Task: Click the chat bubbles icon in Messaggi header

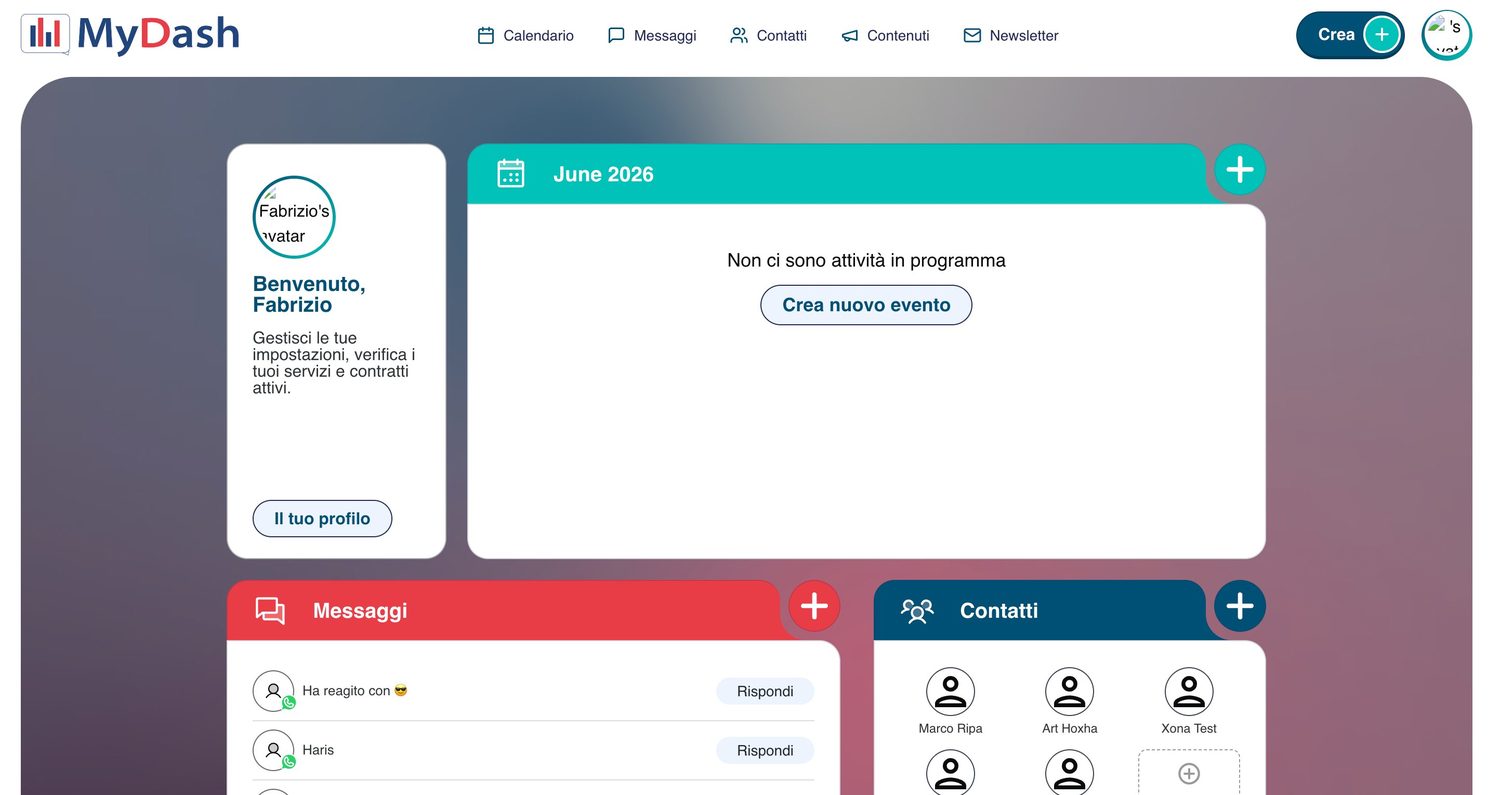Action: click(x=270, y=610)
